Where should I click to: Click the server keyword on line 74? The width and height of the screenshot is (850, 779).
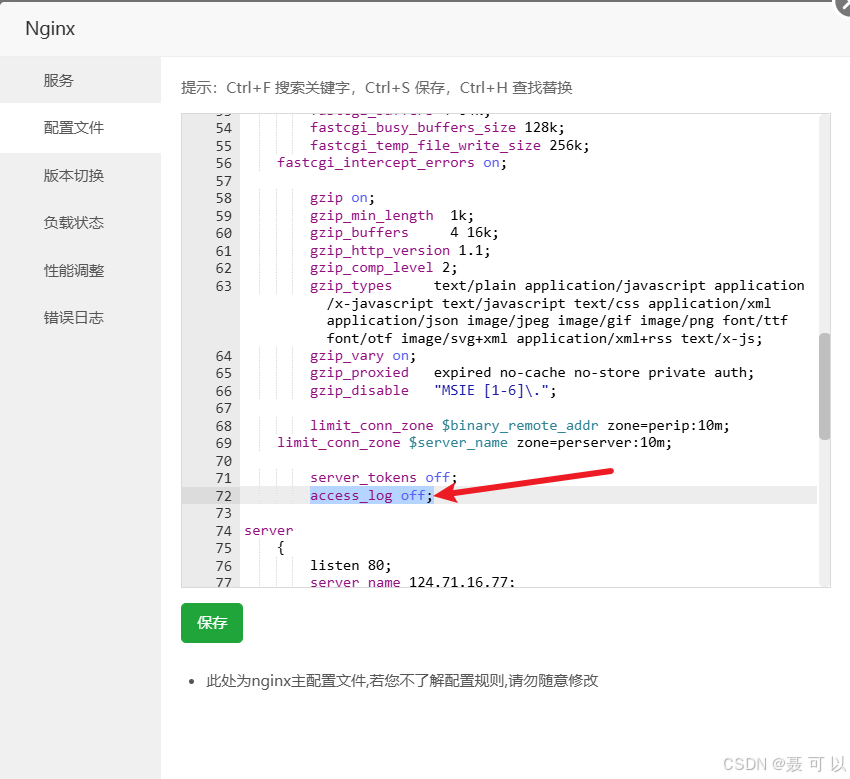(x=268, y=531)
